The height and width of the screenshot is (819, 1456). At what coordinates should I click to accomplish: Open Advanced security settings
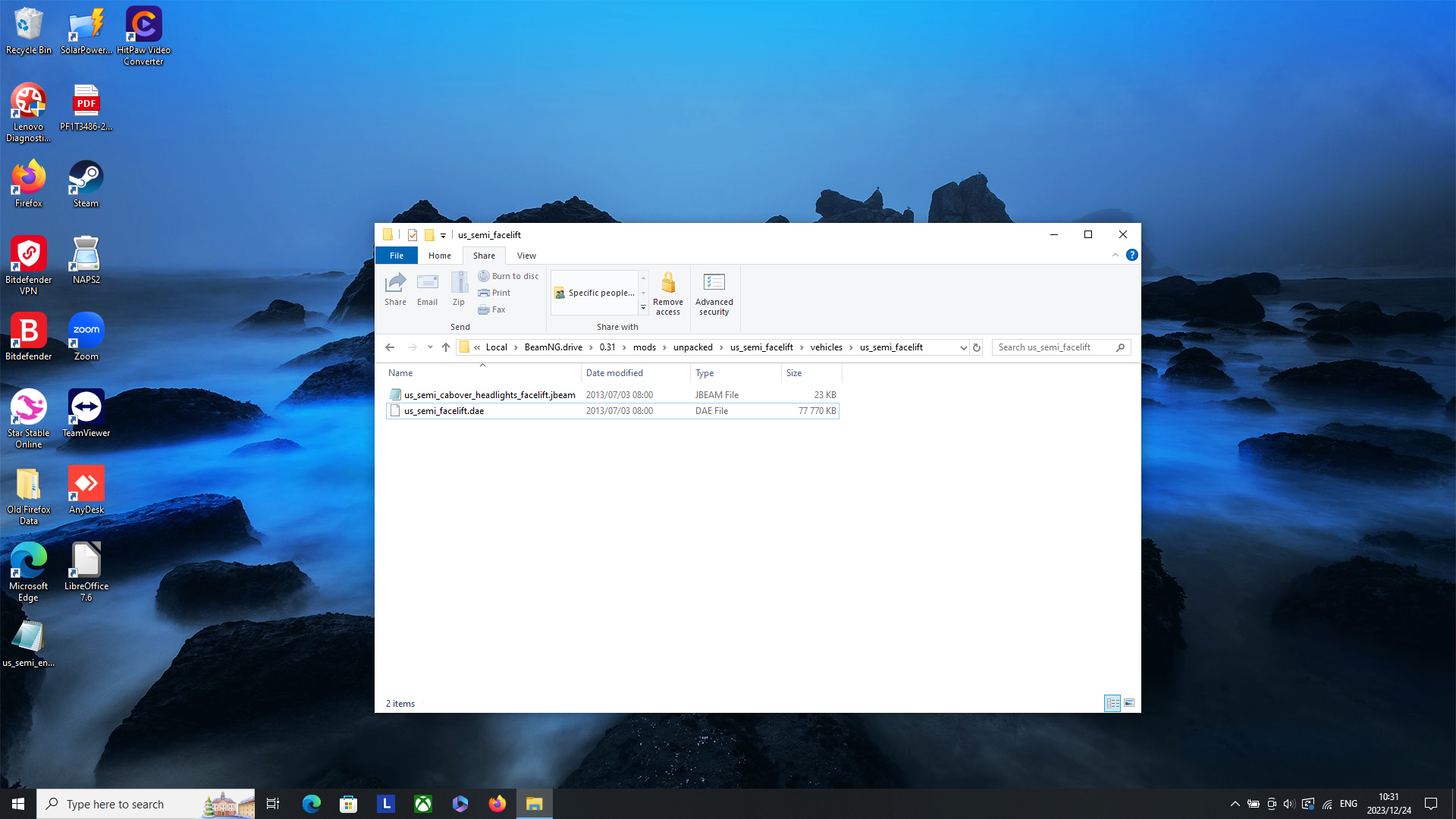click(x=714, y=293)
